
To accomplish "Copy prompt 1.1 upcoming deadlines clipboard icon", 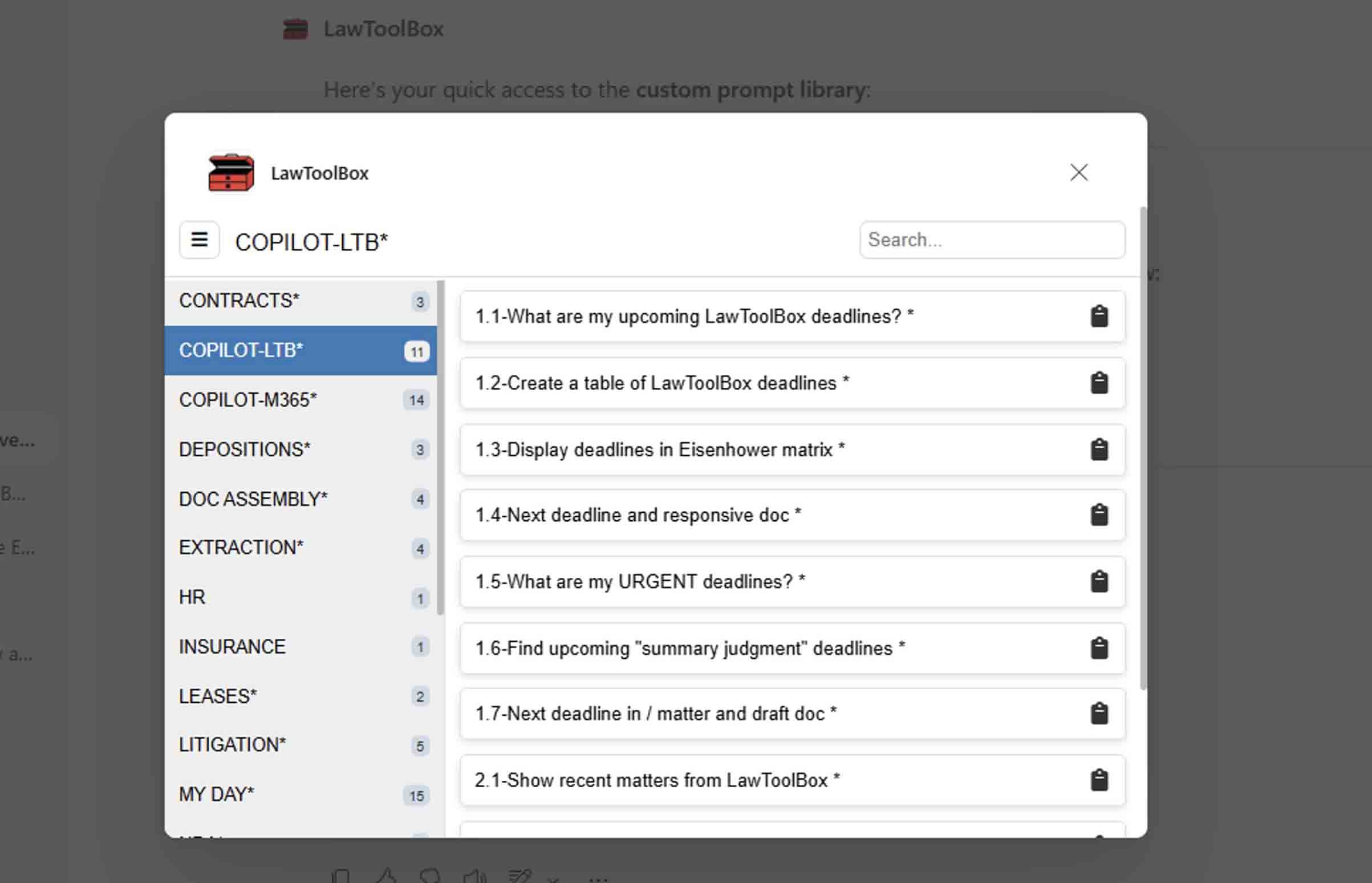I will tap(1099, 316).
